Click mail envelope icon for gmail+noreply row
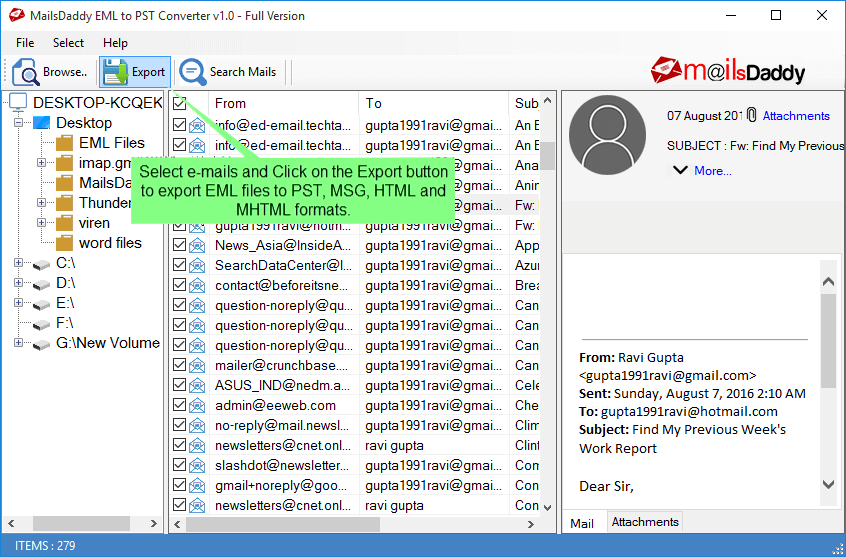This screenshot has width=846, height=557. pyautogui.click(x=197, y=485)
